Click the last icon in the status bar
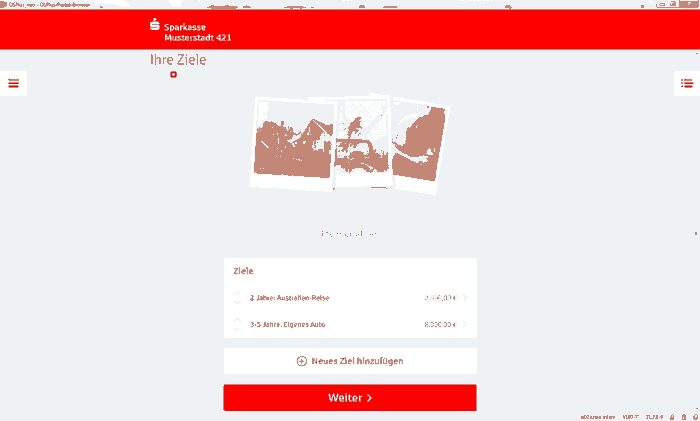 click(x=695, y=417)
